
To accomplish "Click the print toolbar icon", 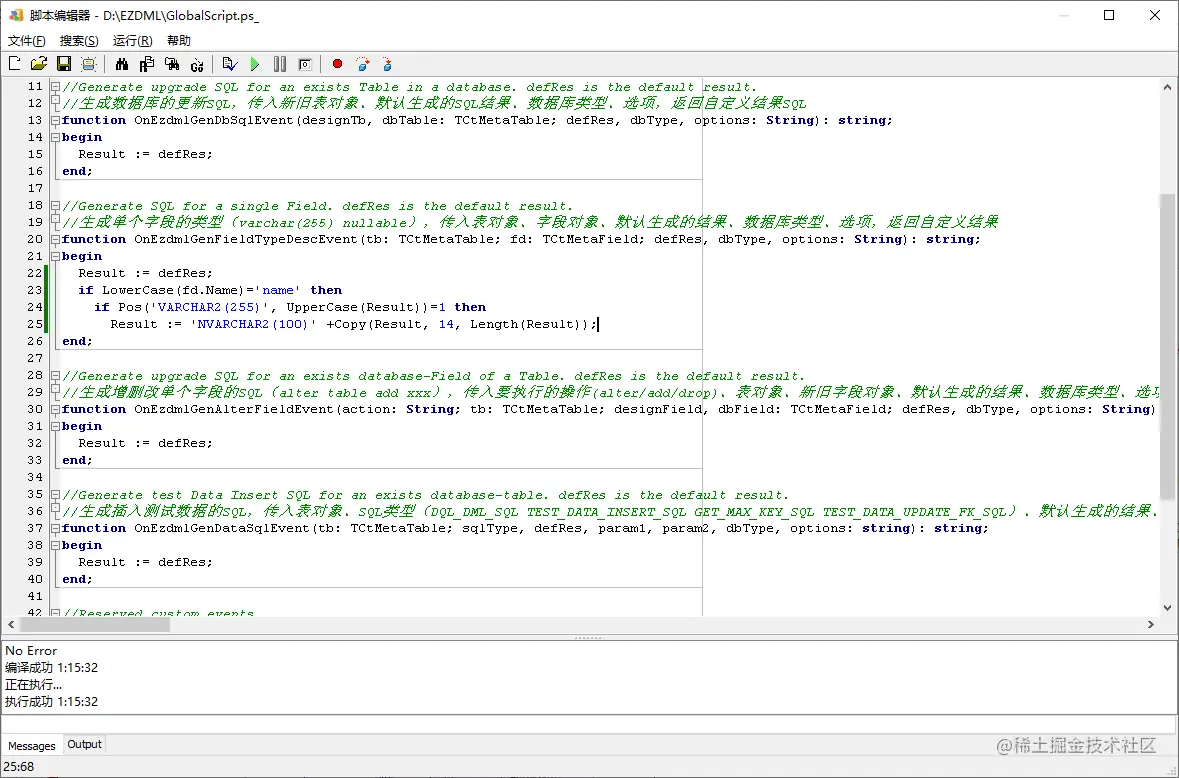I will tap(89, 64).
